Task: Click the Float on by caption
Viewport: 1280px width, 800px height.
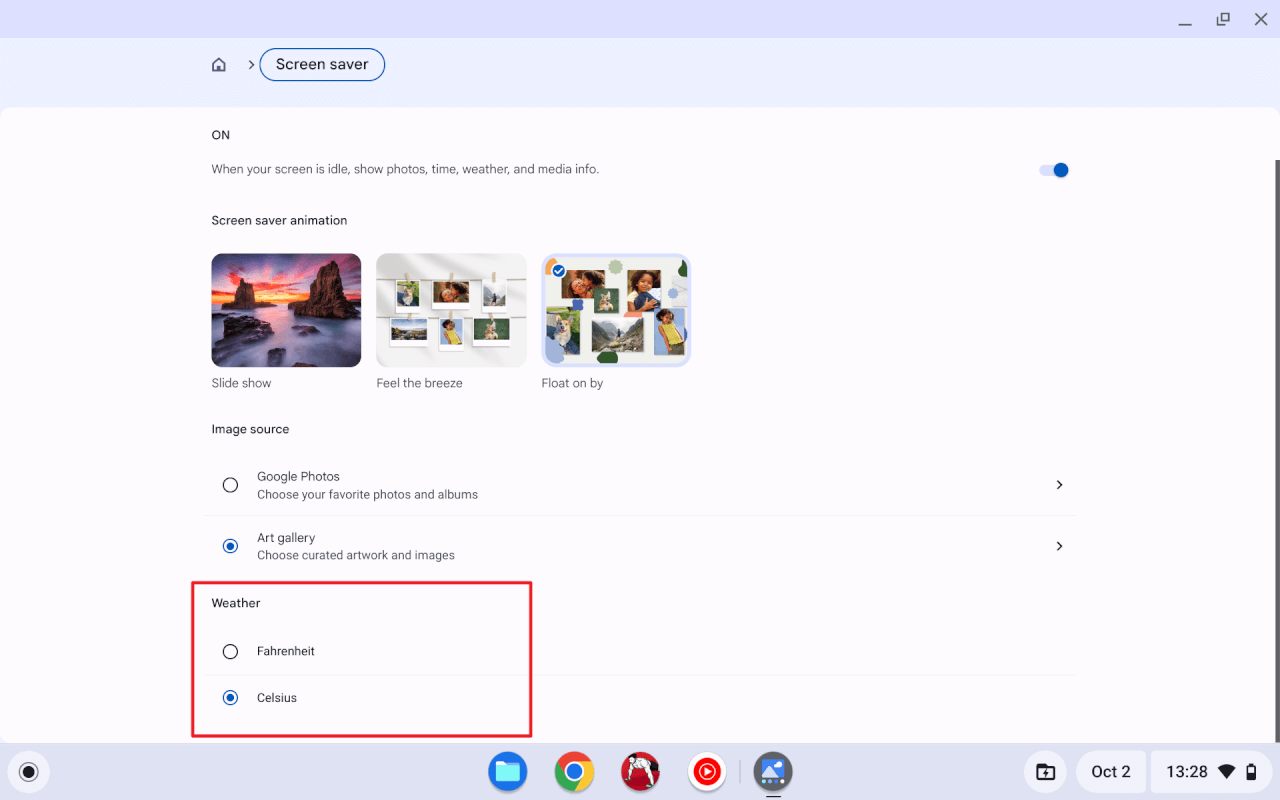Action: tap(572, 383)
